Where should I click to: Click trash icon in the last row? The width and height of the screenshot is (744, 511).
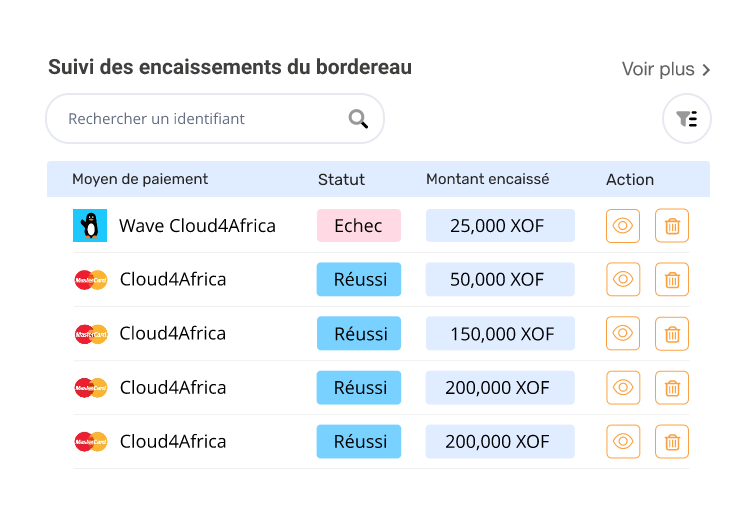pyautogui.click(x=672, y=441)
